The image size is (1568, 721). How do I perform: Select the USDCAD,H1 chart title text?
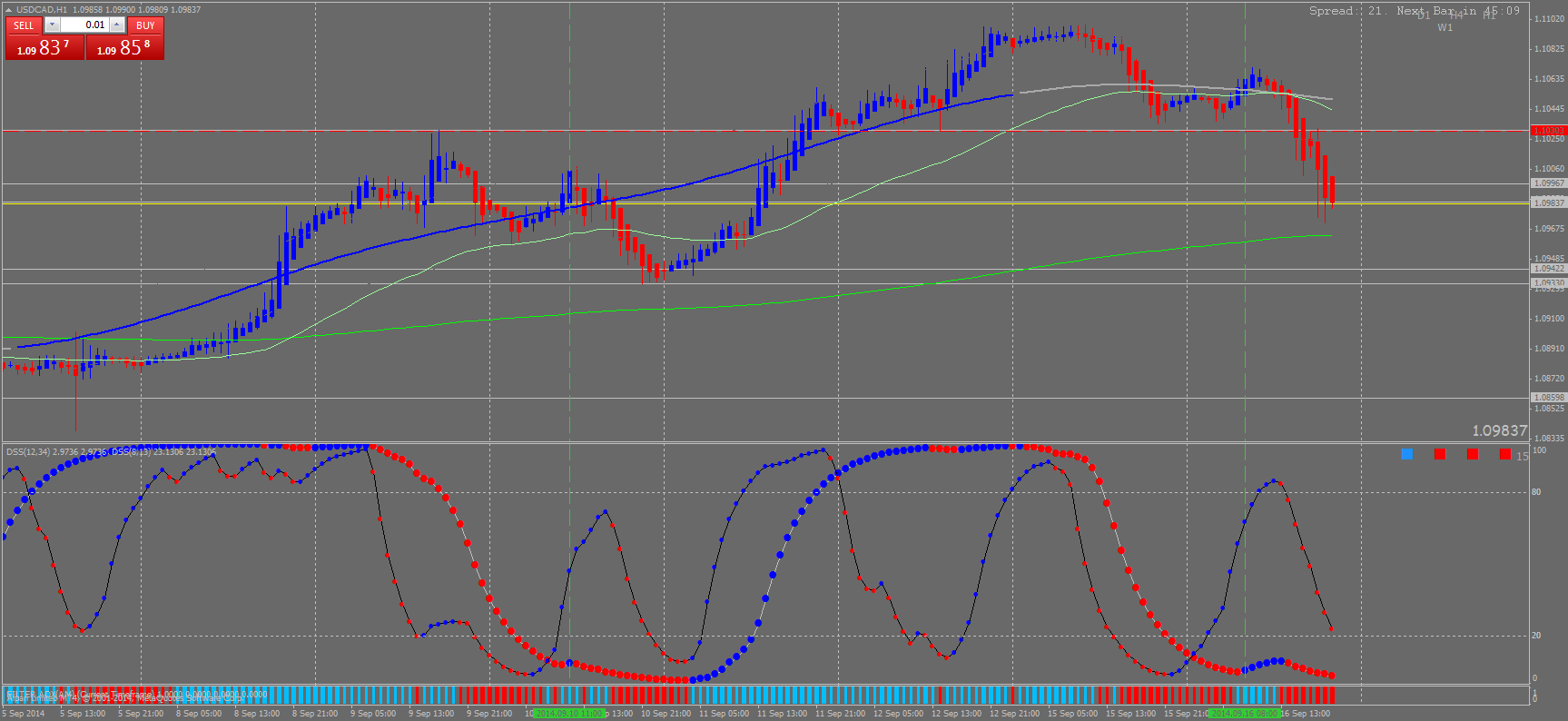pos(42,10)
